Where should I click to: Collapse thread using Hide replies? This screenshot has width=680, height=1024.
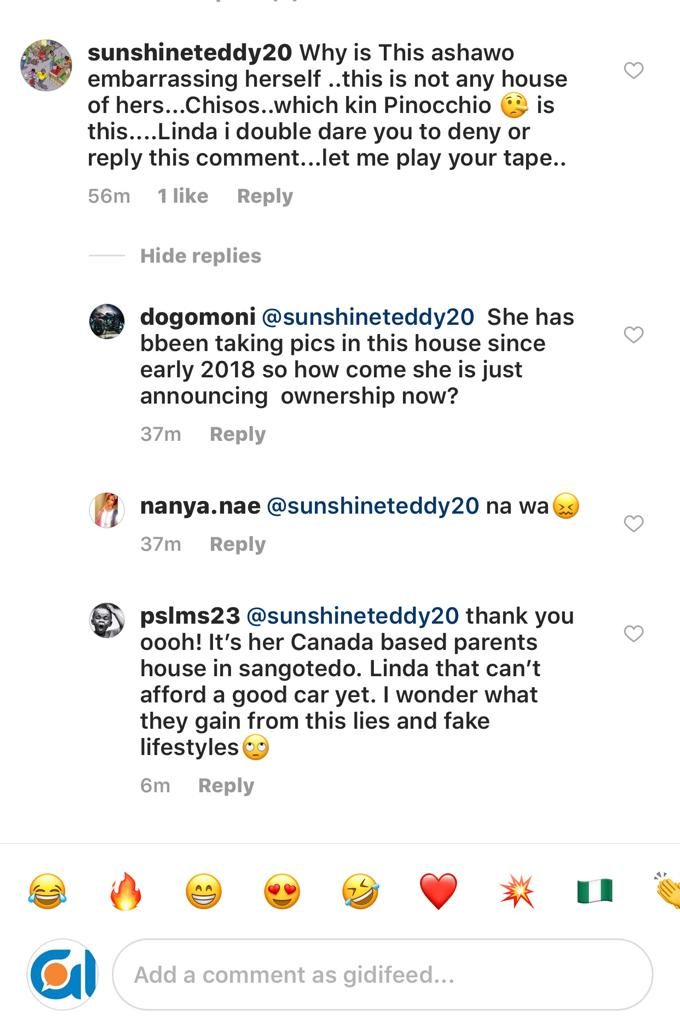200,256
